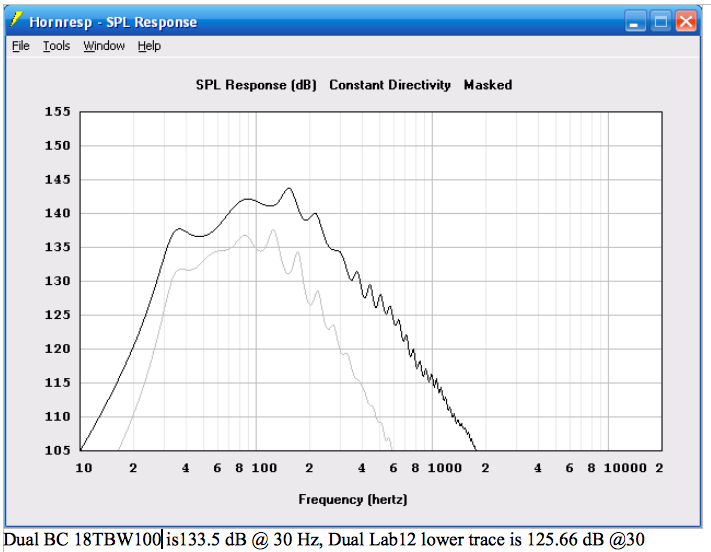Image resolution: width=711 pixels, height=552 pixels.
Task: Click 'Dual BC 18TBW100' caption text
Action: point(82,540)
